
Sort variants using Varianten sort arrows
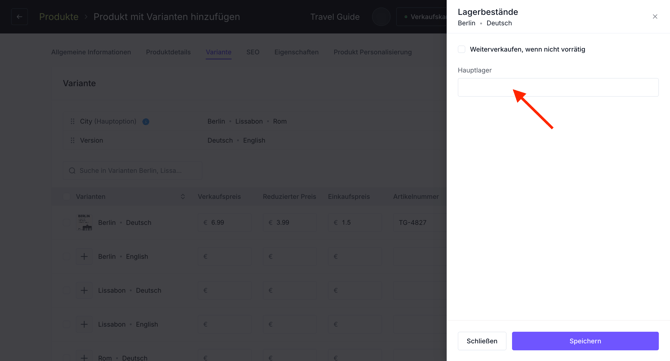[182, 197]
